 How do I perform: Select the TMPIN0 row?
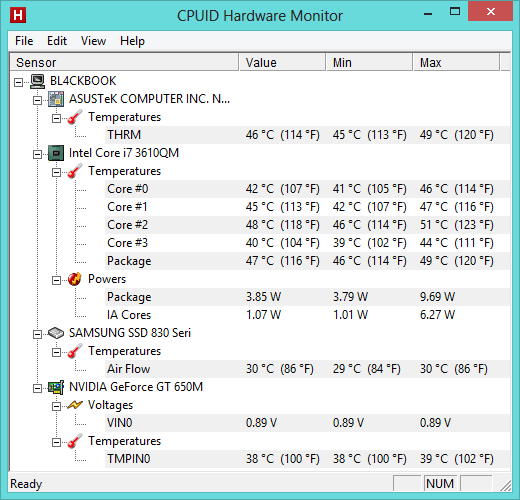(307, 459)
